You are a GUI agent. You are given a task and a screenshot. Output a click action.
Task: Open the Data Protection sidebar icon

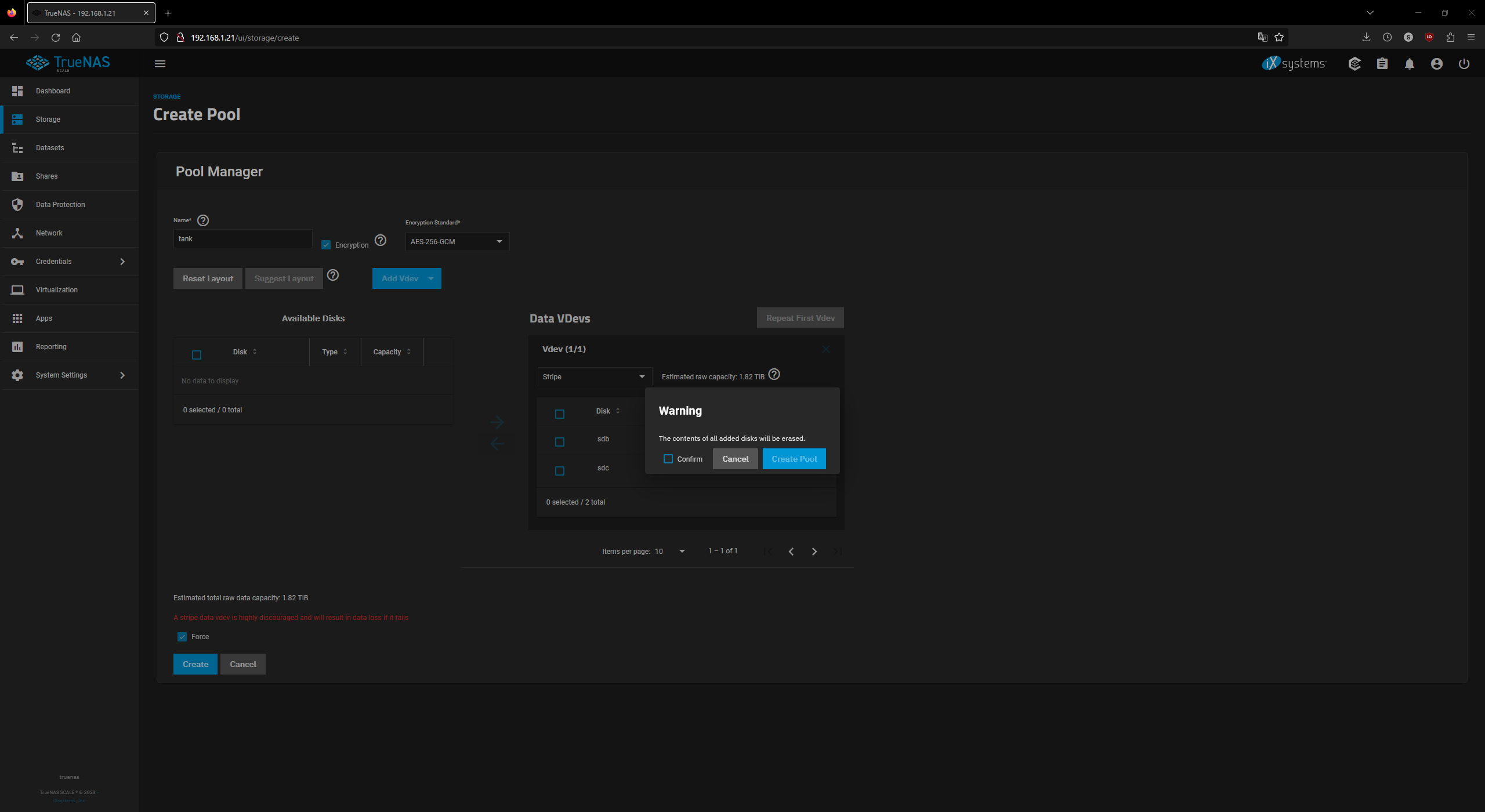[17, 204]
